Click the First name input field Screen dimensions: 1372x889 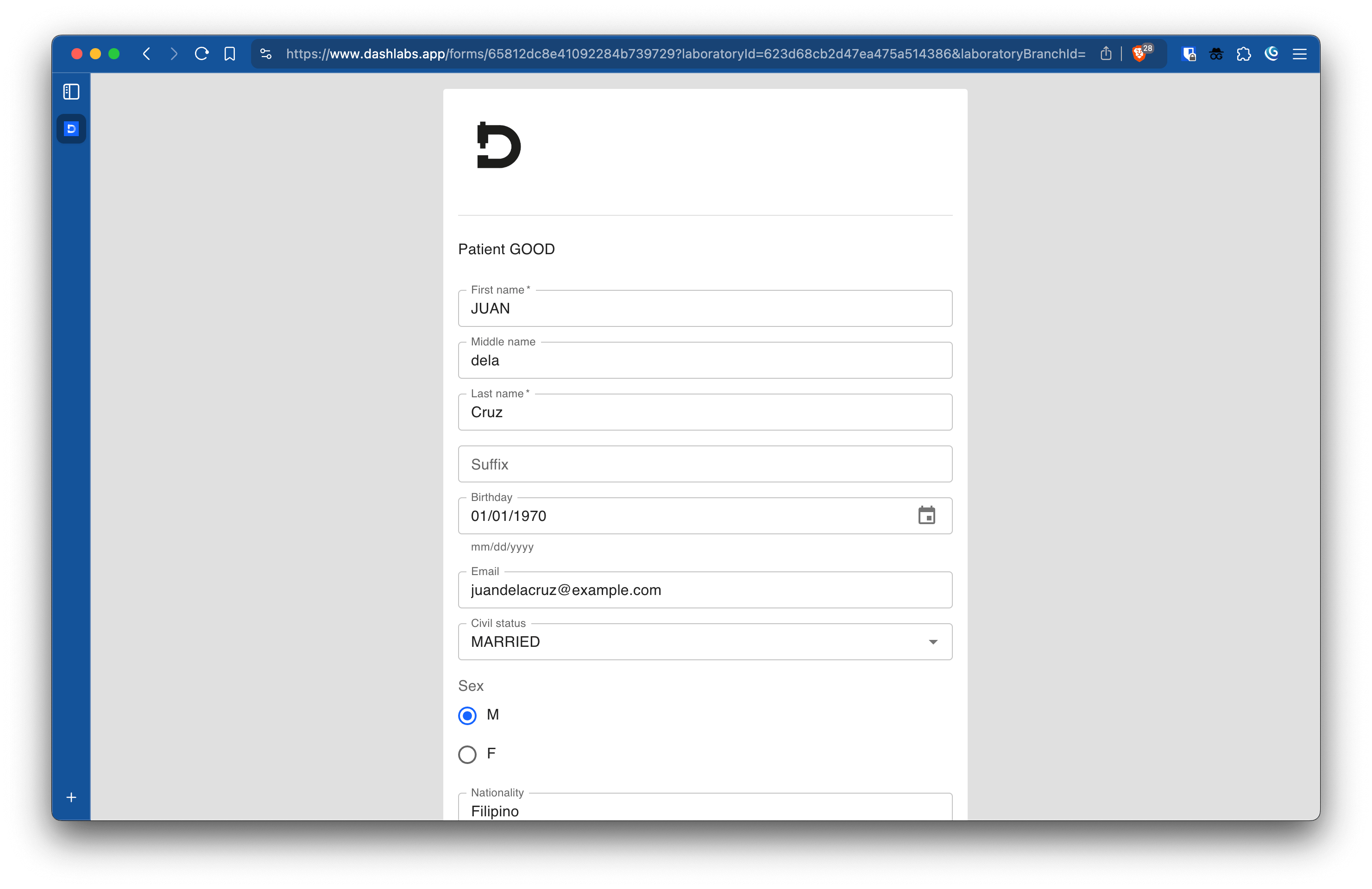point(705,308)
